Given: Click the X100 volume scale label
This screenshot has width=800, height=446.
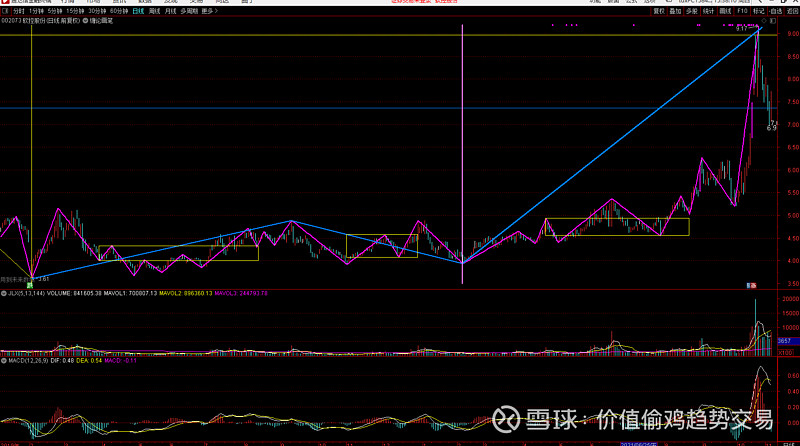Looking at the screenshot, I should point(785,353).
